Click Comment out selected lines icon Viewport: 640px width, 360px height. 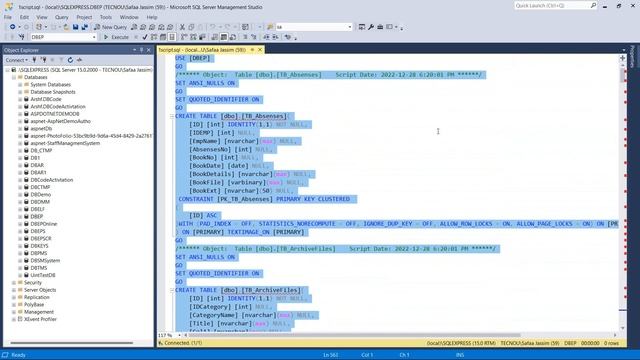pyautogui.click(x=245, y=37)
